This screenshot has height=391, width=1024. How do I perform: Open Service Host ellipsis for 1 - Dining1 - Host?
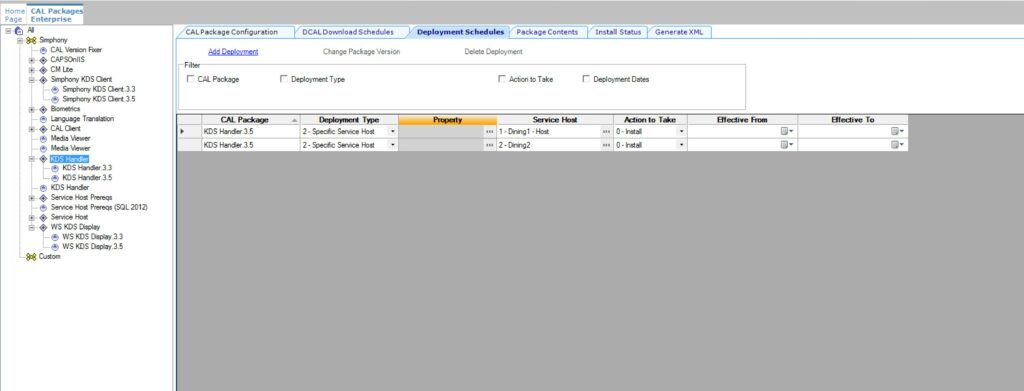tap(607, 131)
